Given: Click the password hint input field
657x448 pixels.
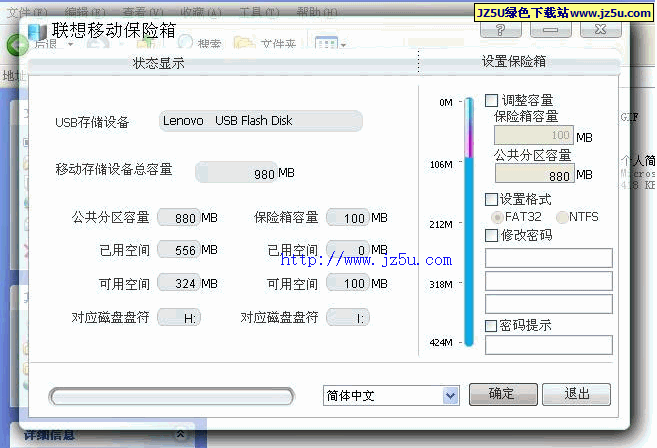Looking at the screenshot, I should coord(548,345).
